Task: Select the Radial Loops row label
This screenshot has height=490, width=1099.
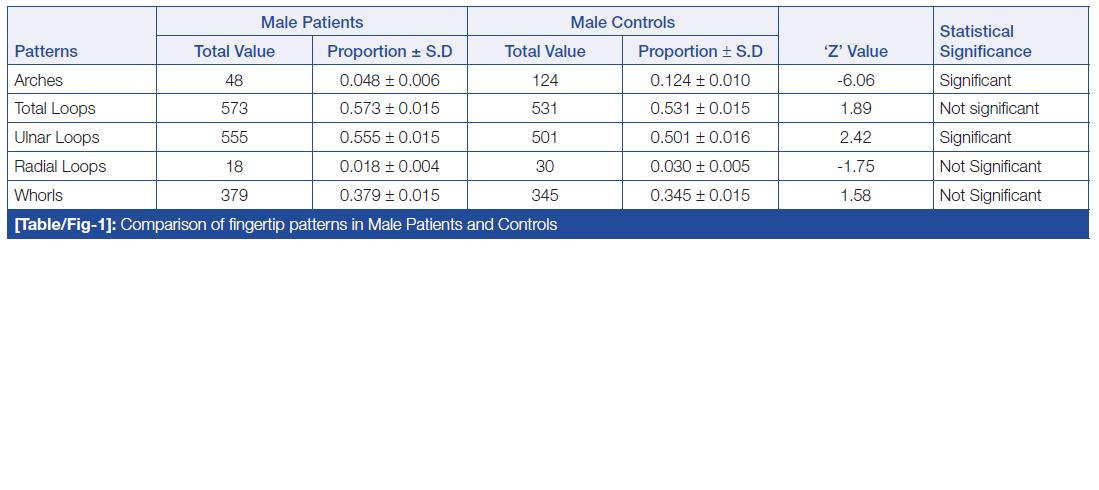Action: tap(60, 166)
